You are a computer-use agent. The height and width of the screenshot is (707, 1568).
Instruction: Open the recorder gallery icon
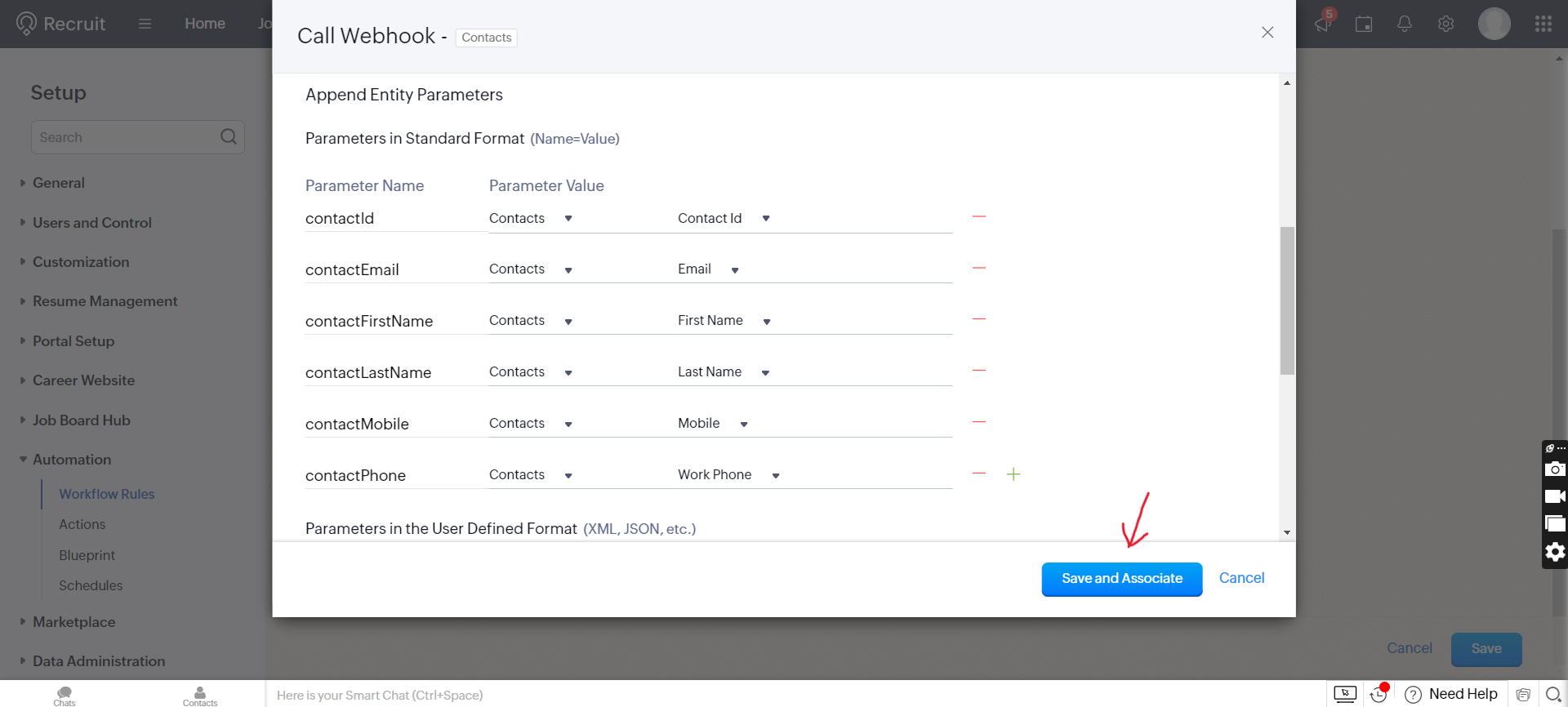1555,524
